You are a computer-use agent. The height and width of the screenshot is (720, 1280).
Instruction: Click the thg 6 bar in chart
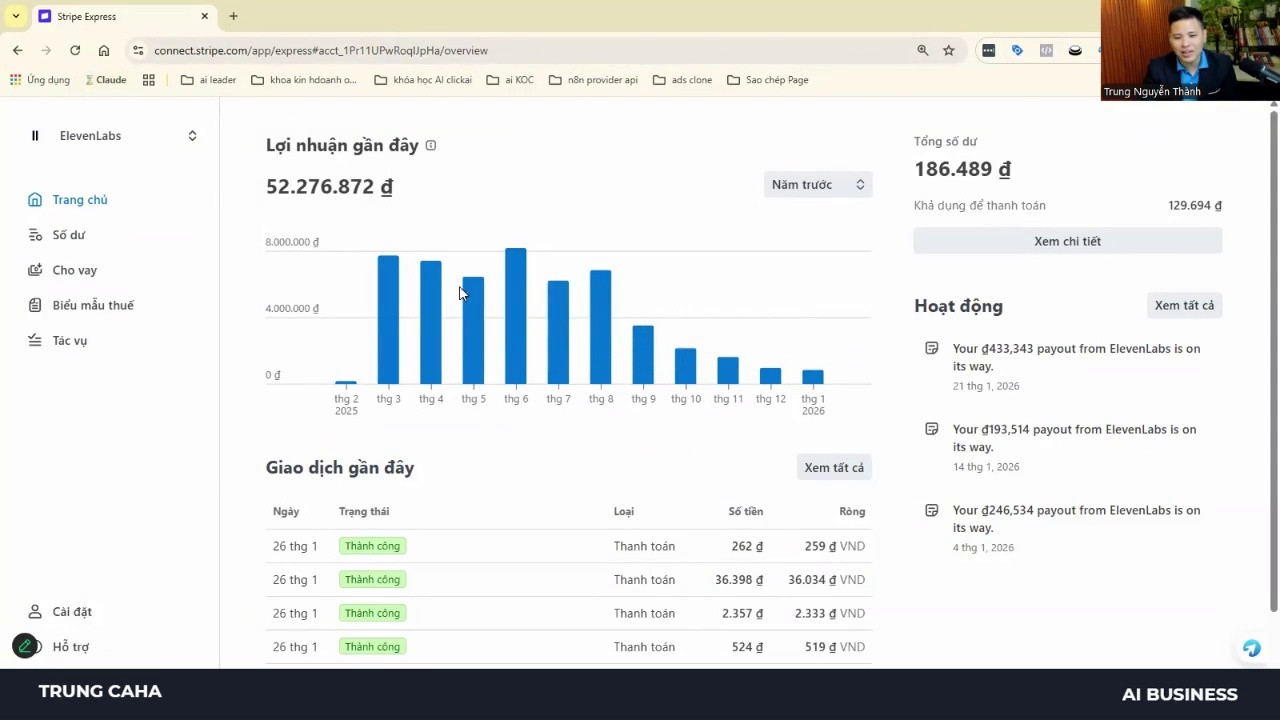tap(516, 316)
